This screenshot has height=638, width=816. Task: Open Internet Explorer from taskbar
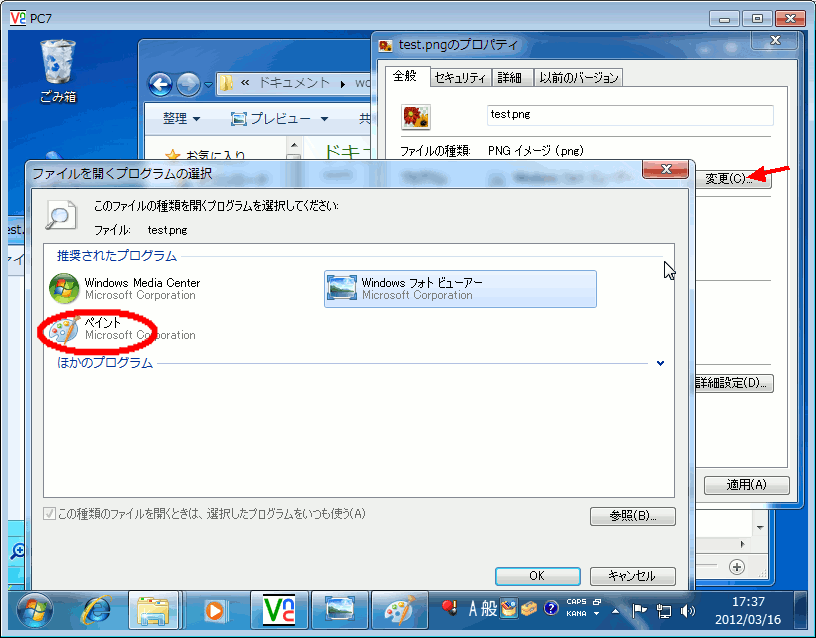coord(97,608)
